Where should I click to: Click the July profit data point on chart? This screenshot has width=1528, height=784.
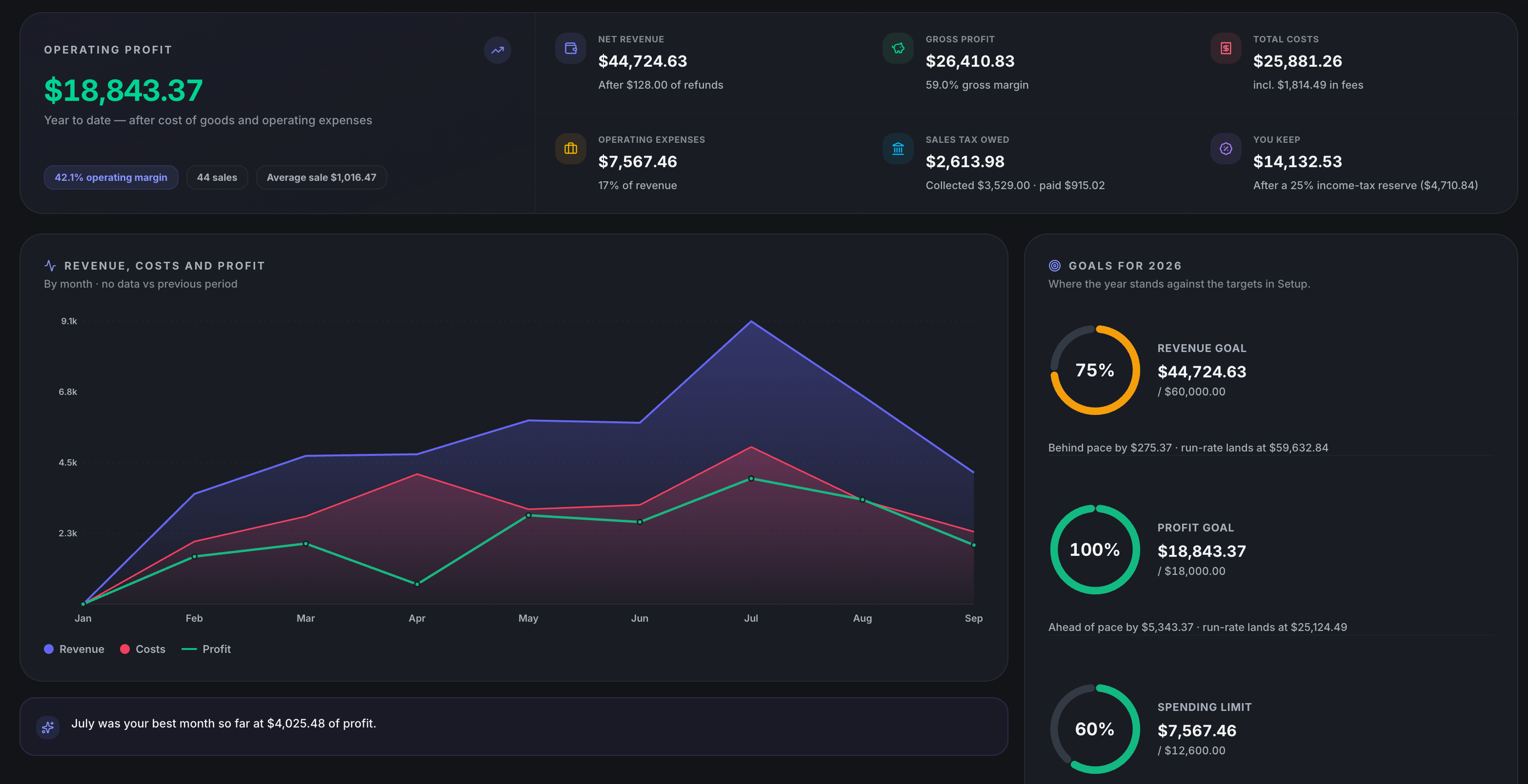click(x=751, y=479)
